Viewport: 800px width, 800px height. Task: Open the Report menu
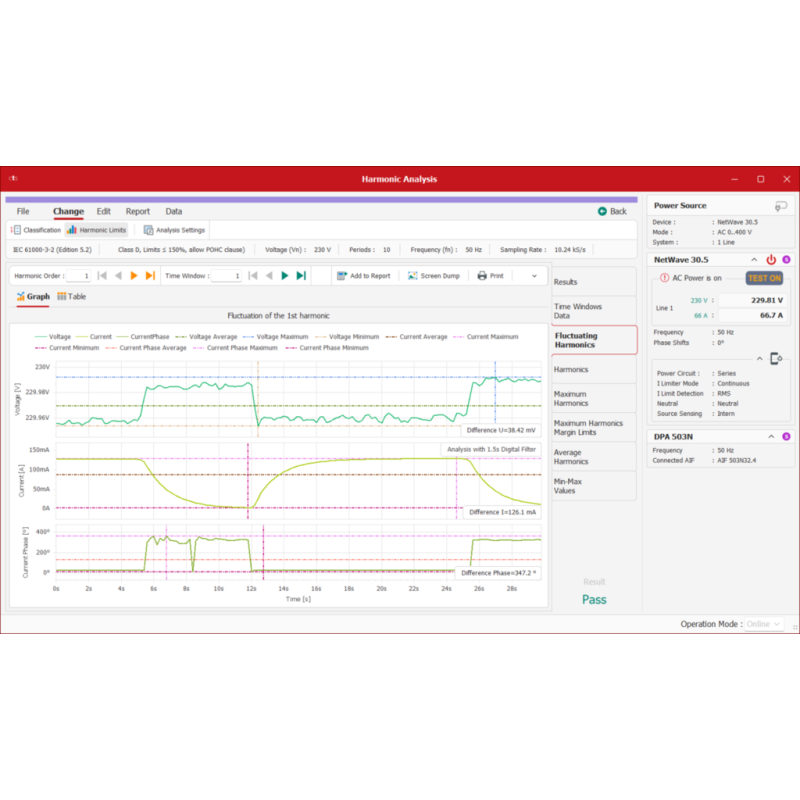137,211
